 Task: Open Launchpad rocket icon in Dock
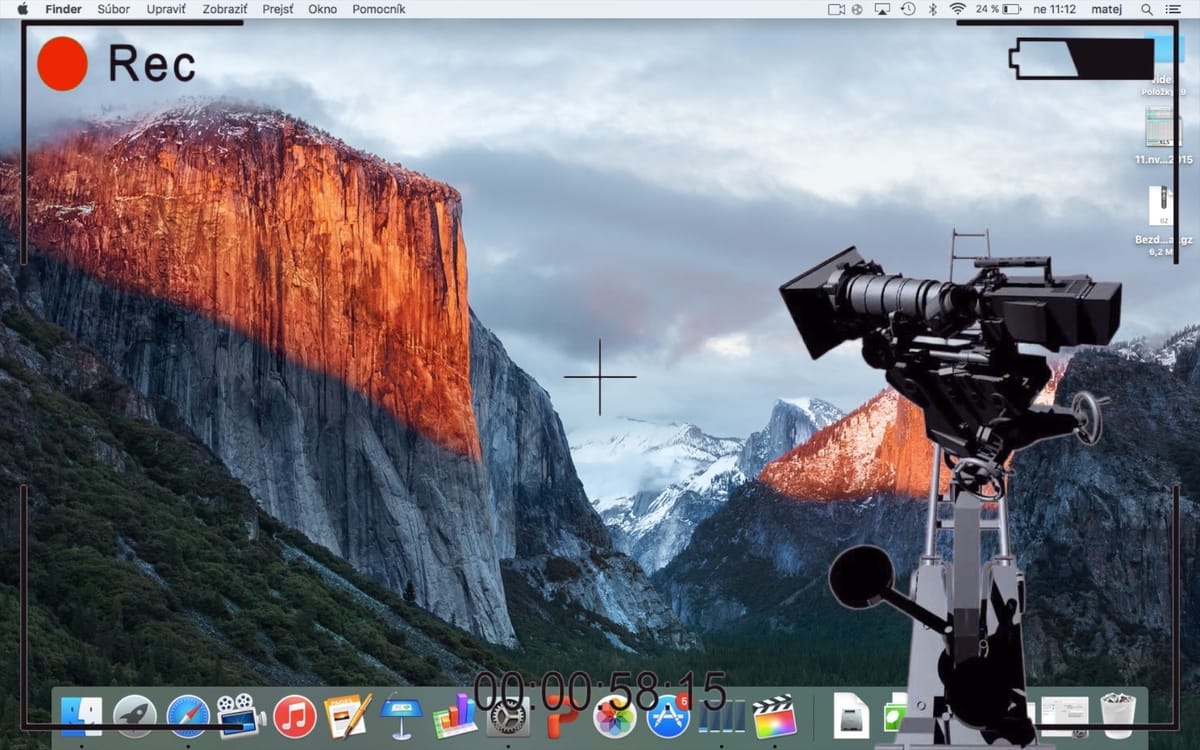135,716
